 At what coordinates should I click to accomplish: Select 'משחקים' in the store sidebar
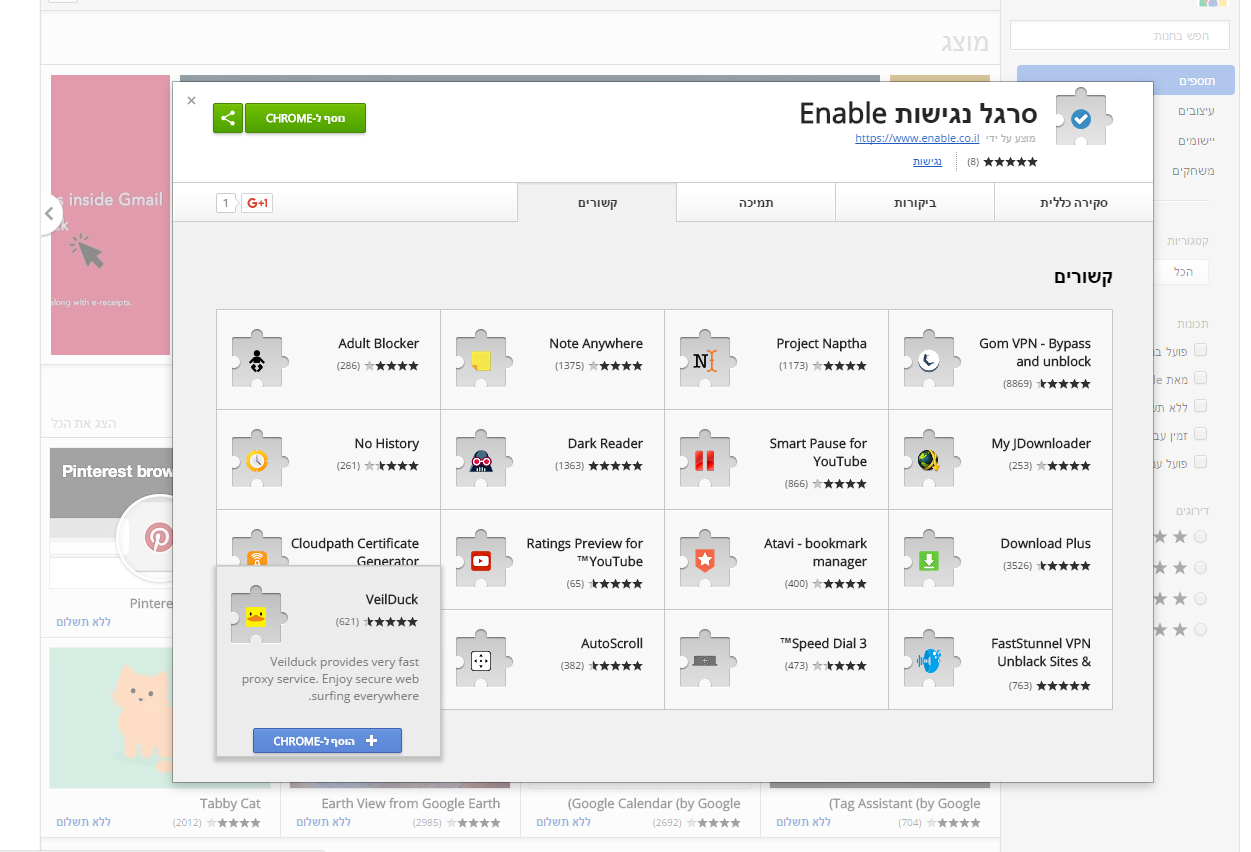point(1193,171)
